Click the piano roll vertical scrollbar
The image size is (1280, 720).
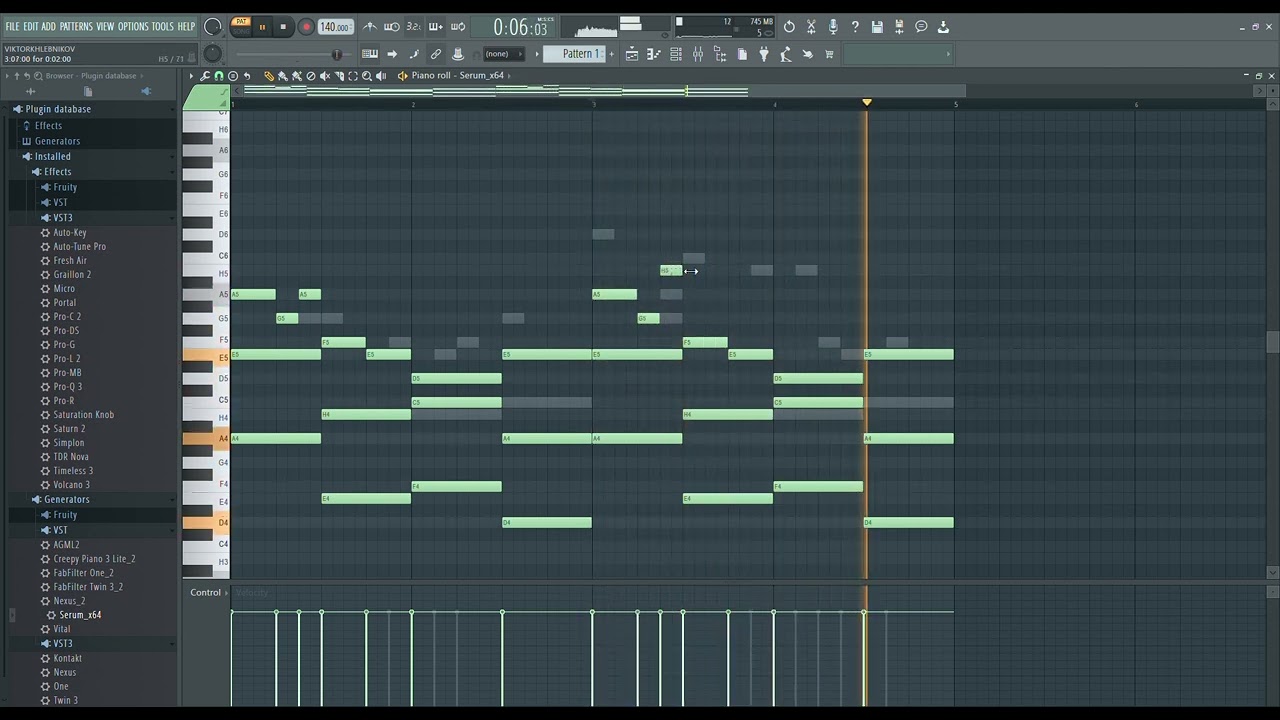point(1272,342)
